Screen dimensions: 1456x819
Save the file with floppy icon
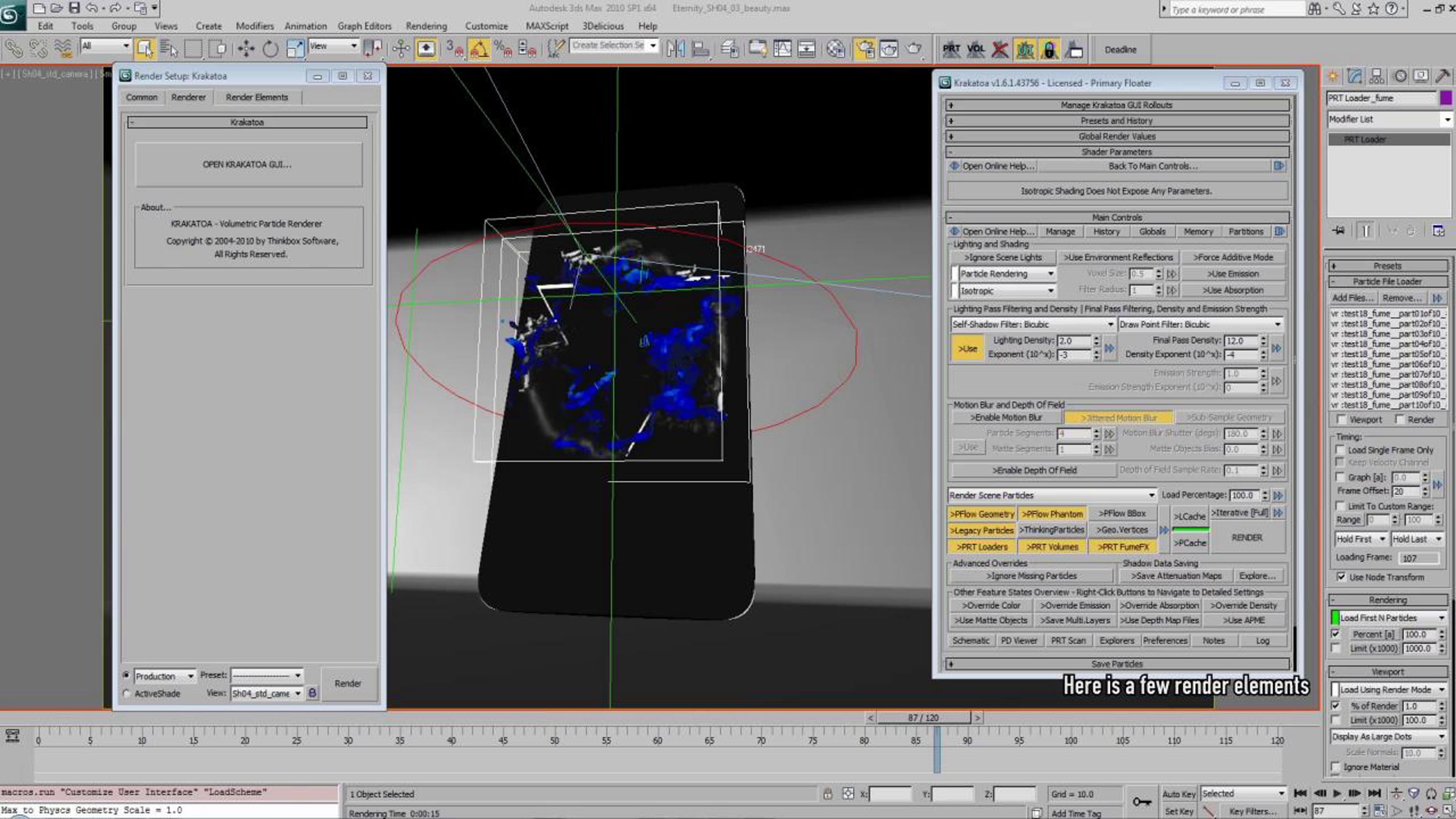[74, 8]
